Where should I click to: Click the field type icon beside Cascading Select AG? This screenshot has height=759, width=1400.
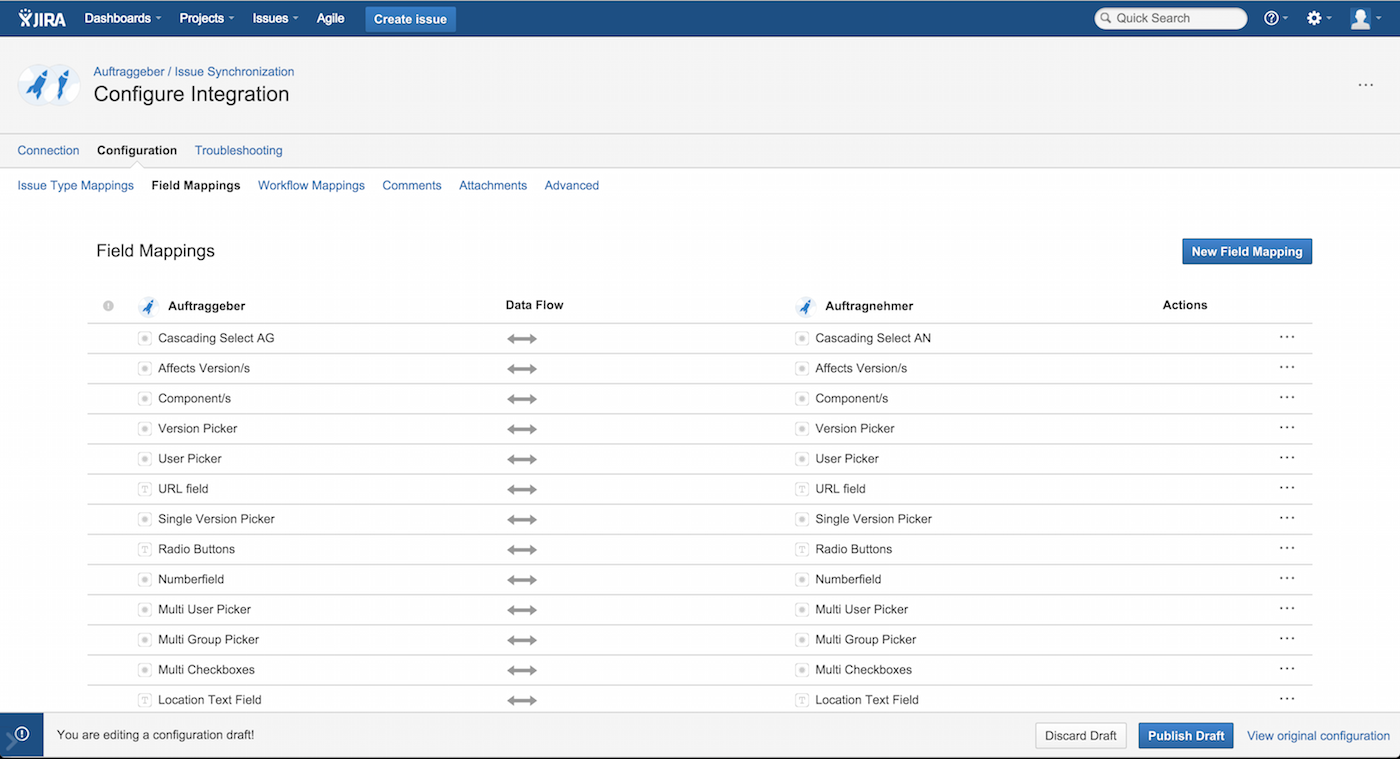click(x=144, y=339)
